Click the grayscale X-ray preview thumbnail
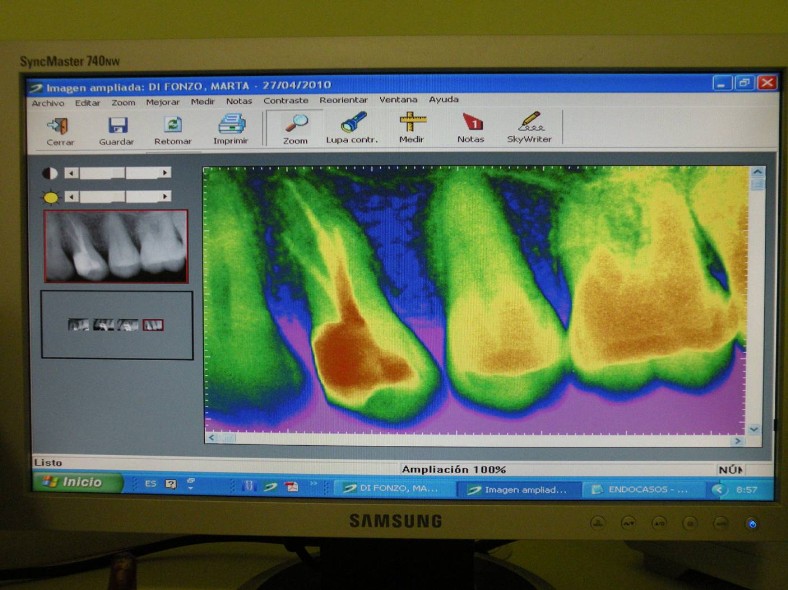Screen dimensions: 788x590 pyautogui.click(x=116, y=246)
